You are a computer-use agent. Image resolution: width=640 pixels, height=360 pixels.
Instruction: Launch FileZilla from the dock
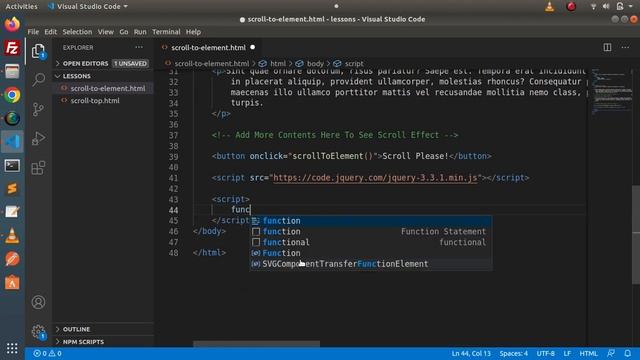click(12, 48)
